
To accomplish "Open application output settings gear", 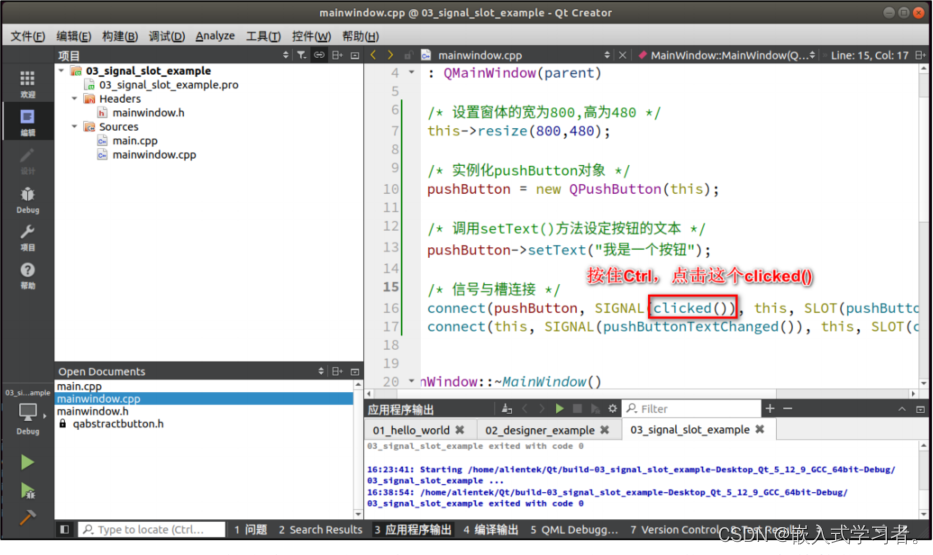I will pos(612,409).
